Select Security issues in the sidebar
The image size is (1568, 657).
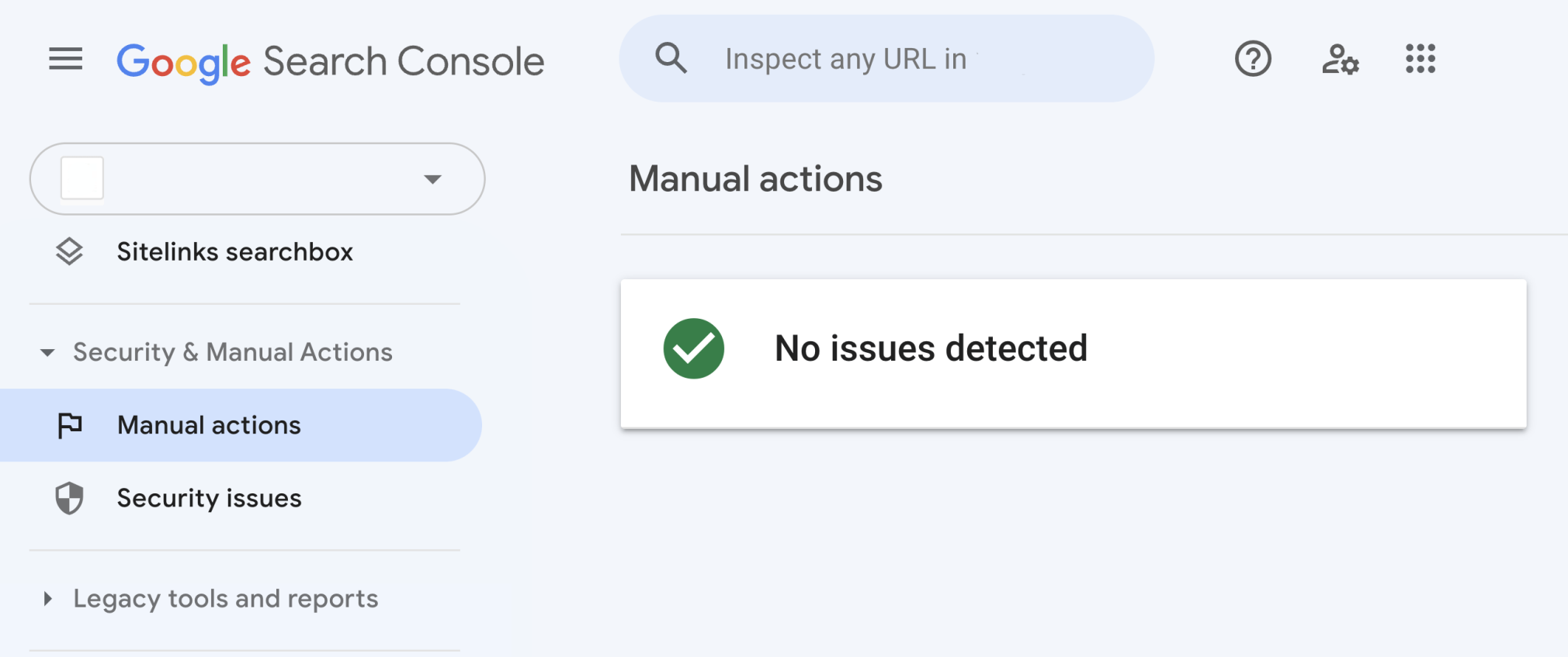(208, 498)
